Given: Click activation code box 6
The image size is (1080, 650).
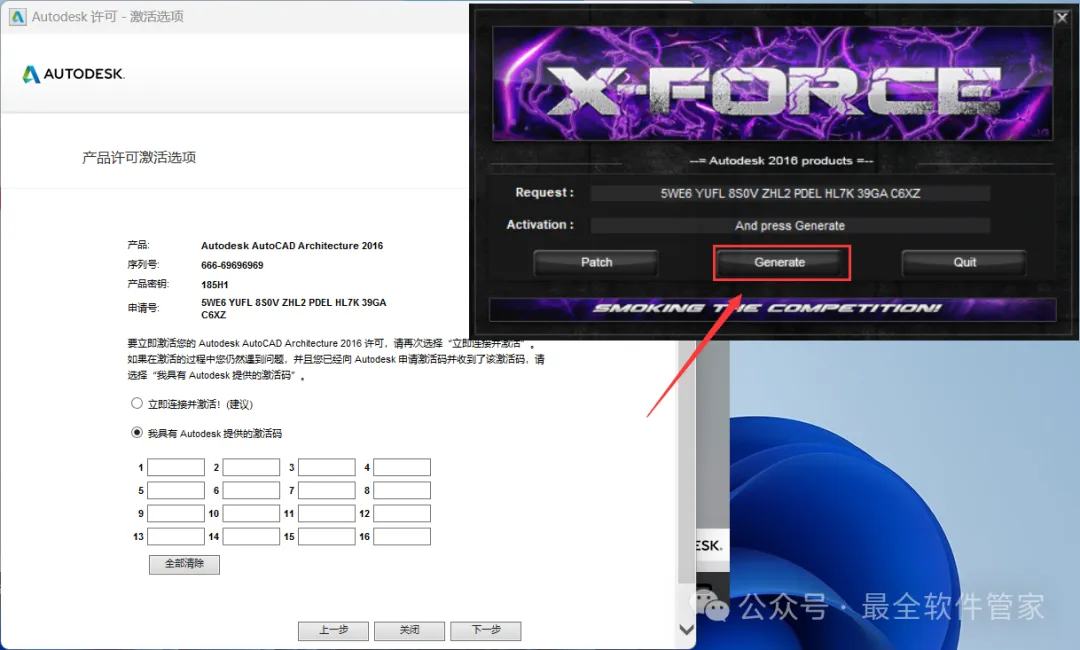Looking at the screenshot, I should pos(251,490).
